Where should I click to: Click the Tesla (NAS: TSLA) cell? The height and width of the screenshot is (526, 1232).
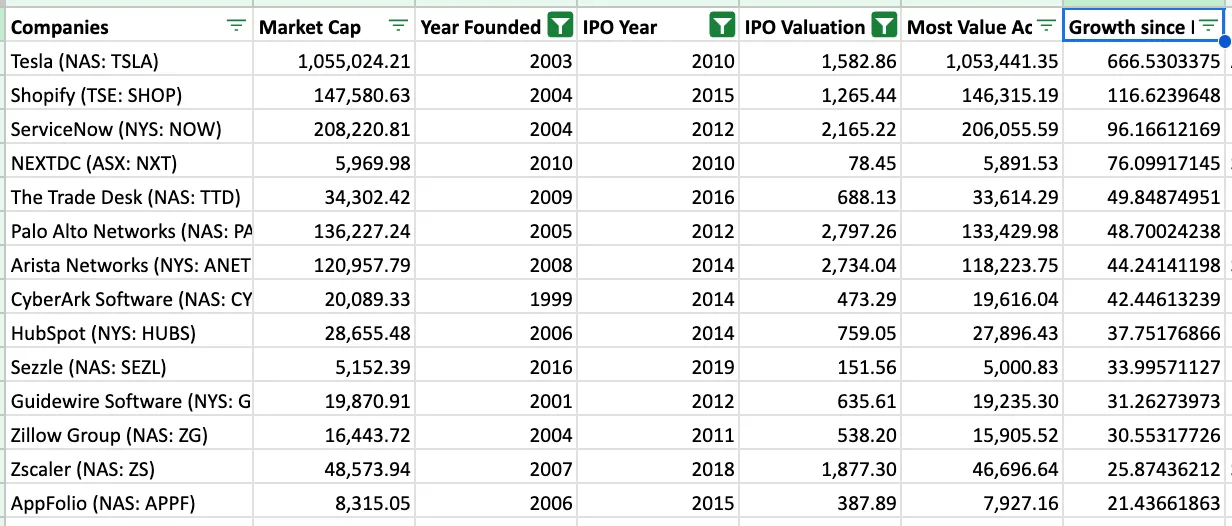point(85,61)
